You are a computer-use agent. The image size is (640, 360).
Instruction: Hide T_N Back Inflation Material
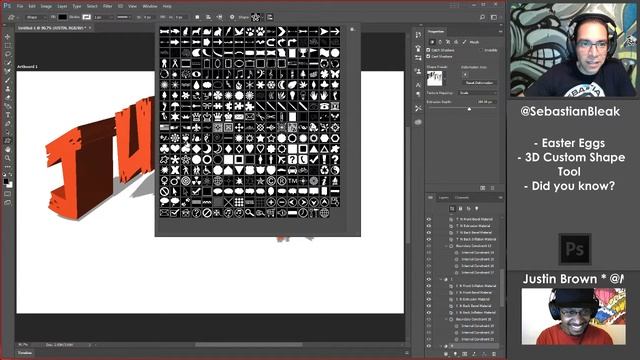[x=429, y=239]
